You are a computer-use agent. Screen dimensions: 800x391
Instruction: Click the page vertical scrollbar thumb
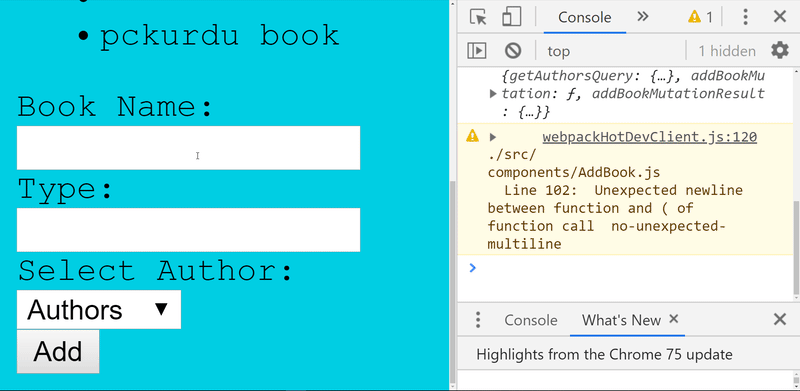click(452, 283)
